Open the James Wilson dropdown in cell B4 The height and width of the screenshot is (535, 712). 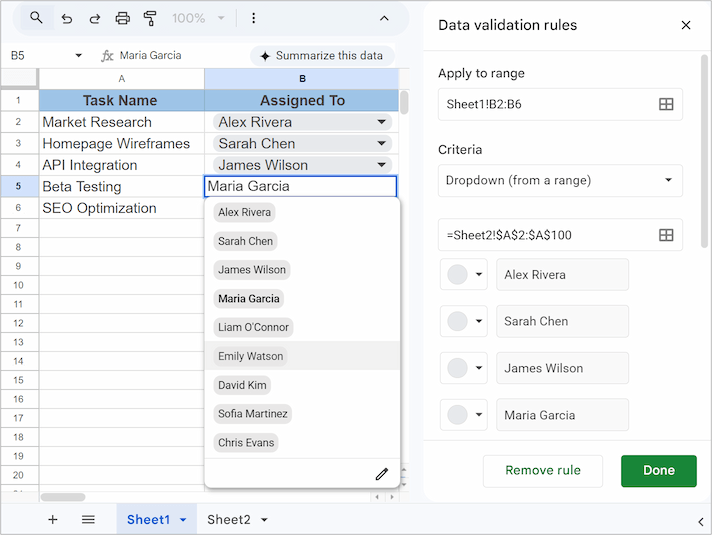(381, 165)
